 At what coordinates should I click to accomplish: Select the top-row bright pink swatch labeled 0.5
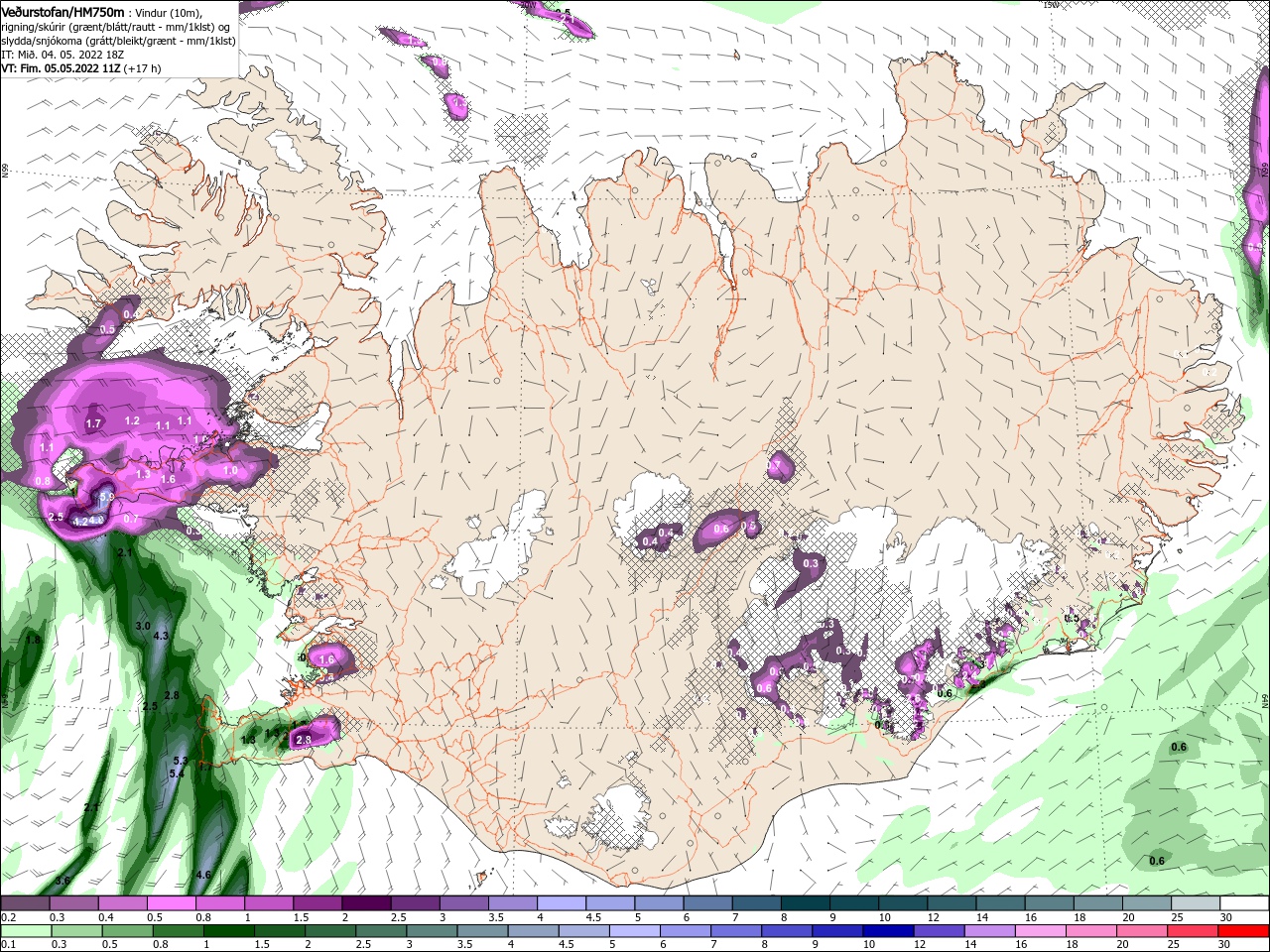pos(171,903)
